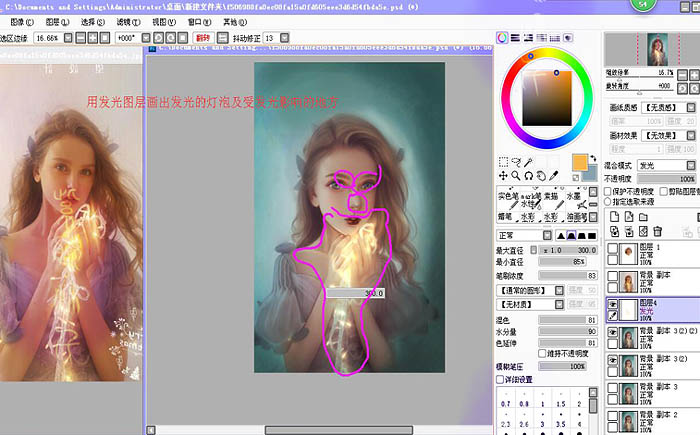Click the clear layer icon
The width and height of the screenshot is (700, 435).
pos(643,231)
